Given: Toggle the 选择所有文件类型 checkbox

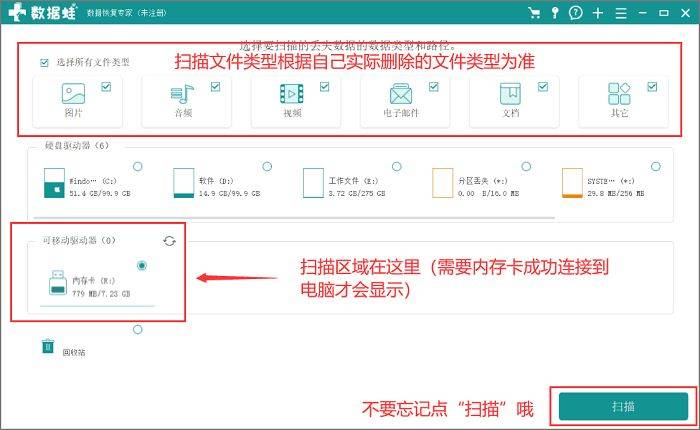Looking at the screenshot, I should coord(44,63).
